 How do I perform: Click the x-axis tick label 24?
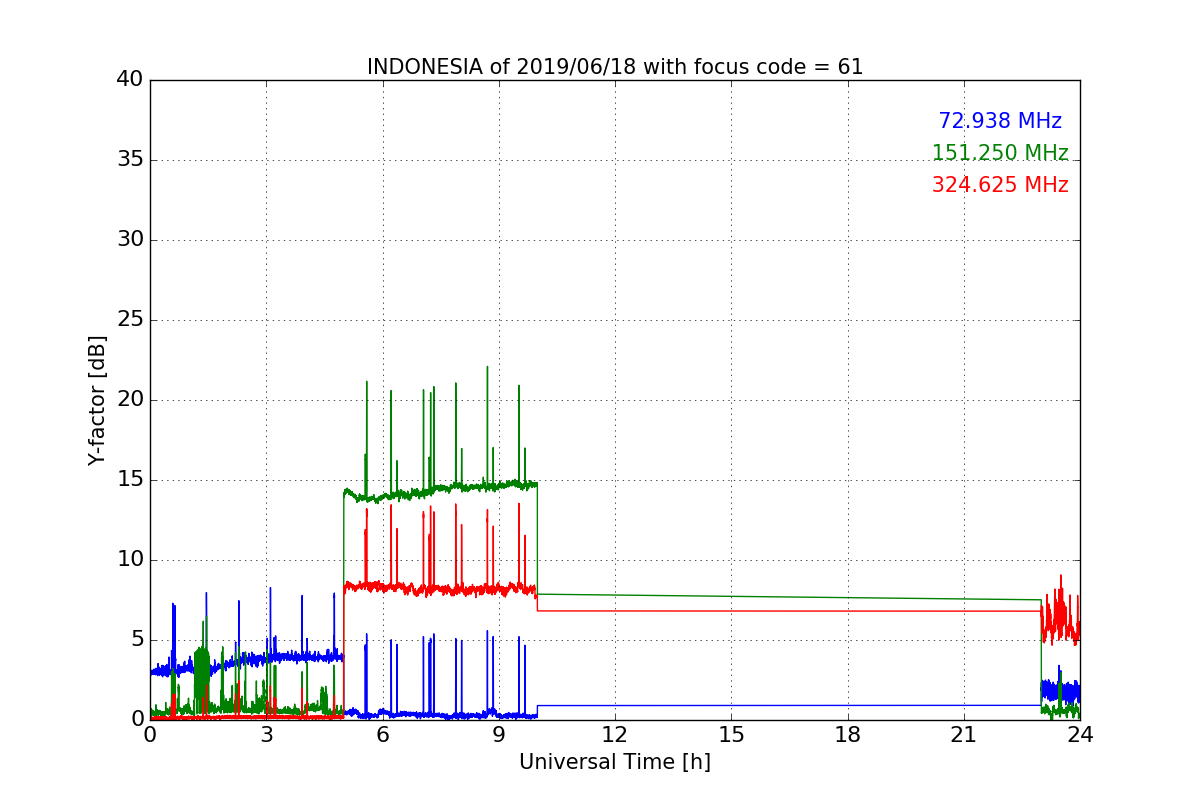click(x=1080, y=735)
